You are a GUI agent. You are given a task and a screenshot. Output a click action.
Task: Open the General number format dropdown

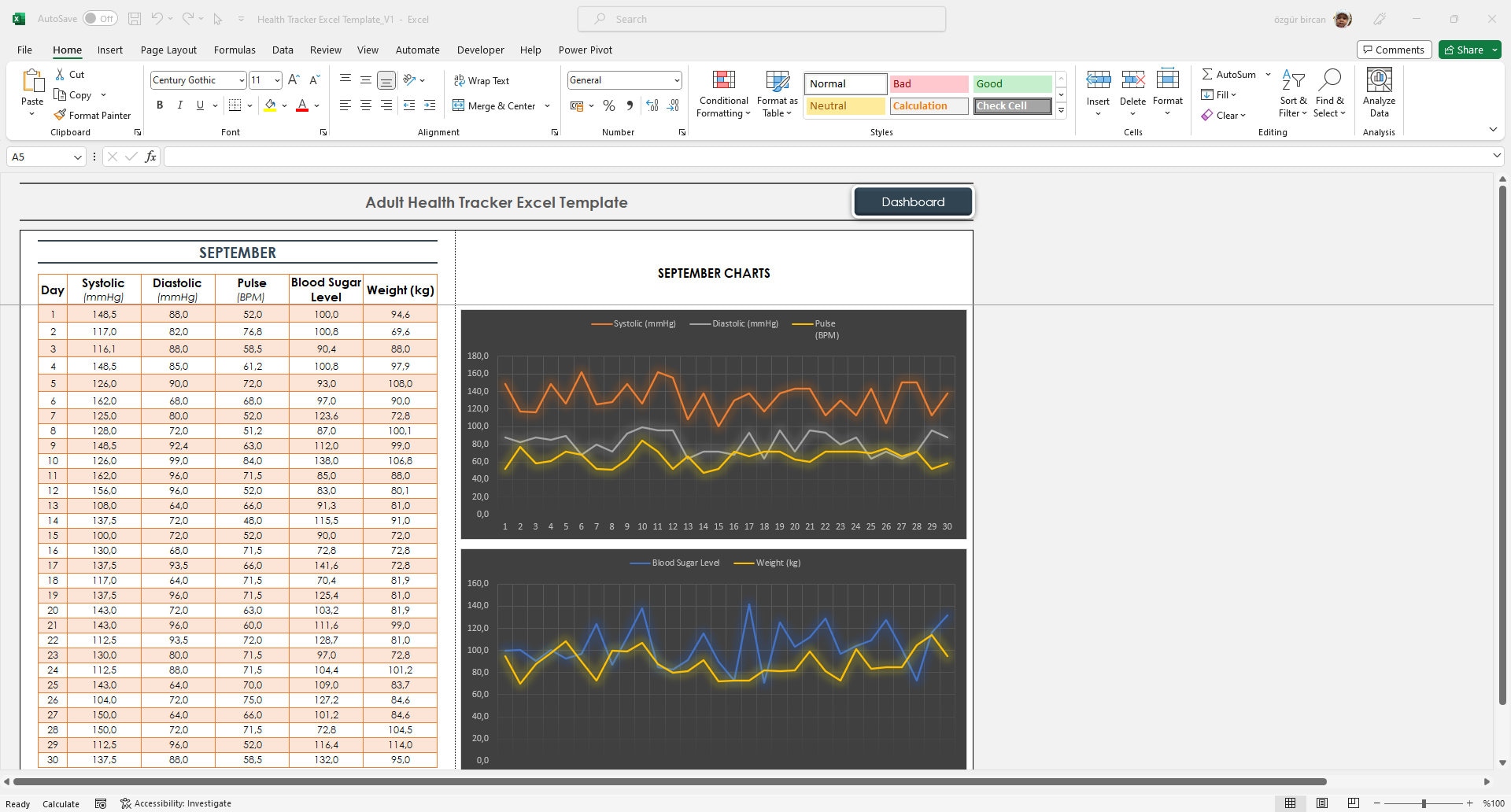677,79
